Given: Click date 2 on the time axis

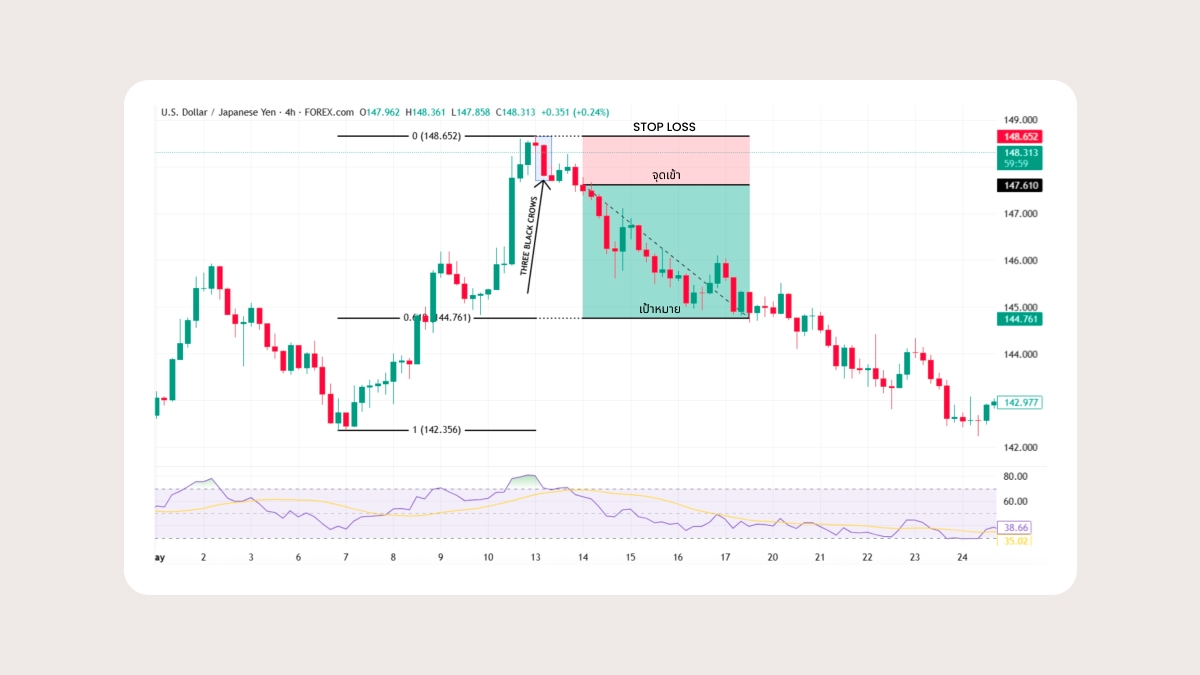Looking at the screenshot, I should pyautogui.click(x=203, y=557).
